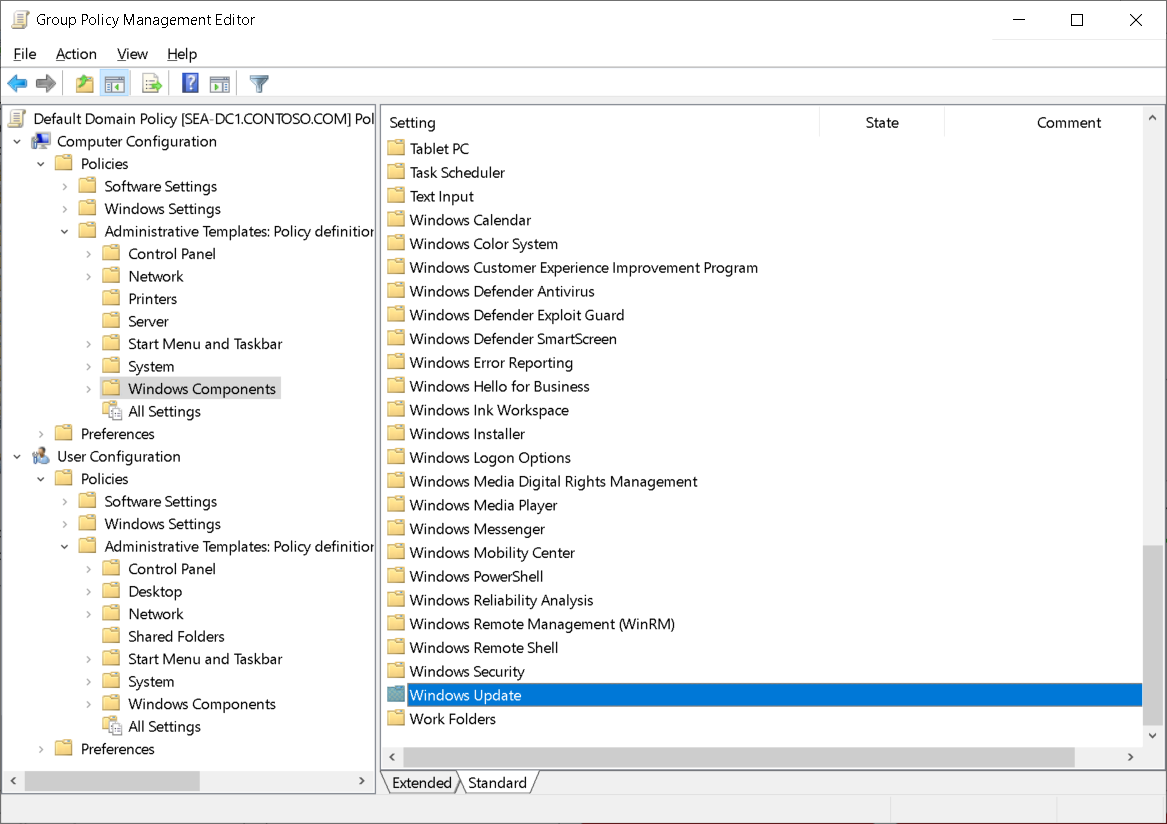
Task: Click the settings list horizontal scroll-right arrow
Action: 1131,757
